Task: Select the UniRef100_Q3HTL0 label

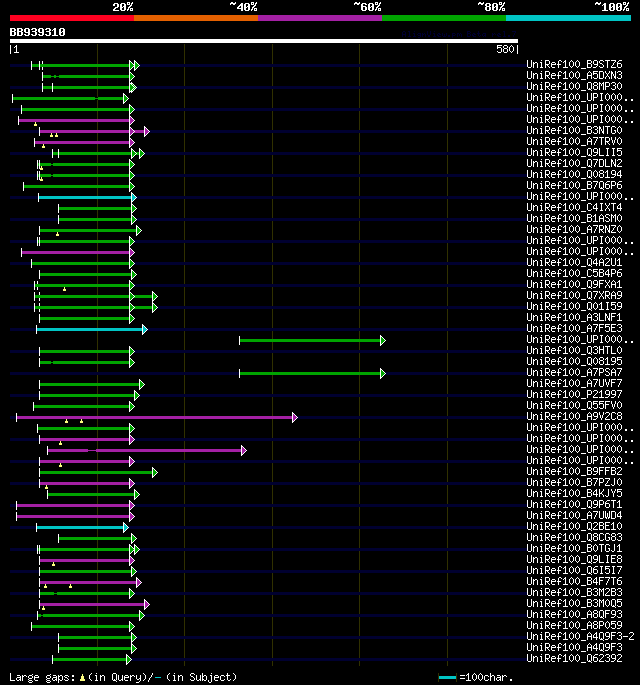Action: tap(574, 350)
